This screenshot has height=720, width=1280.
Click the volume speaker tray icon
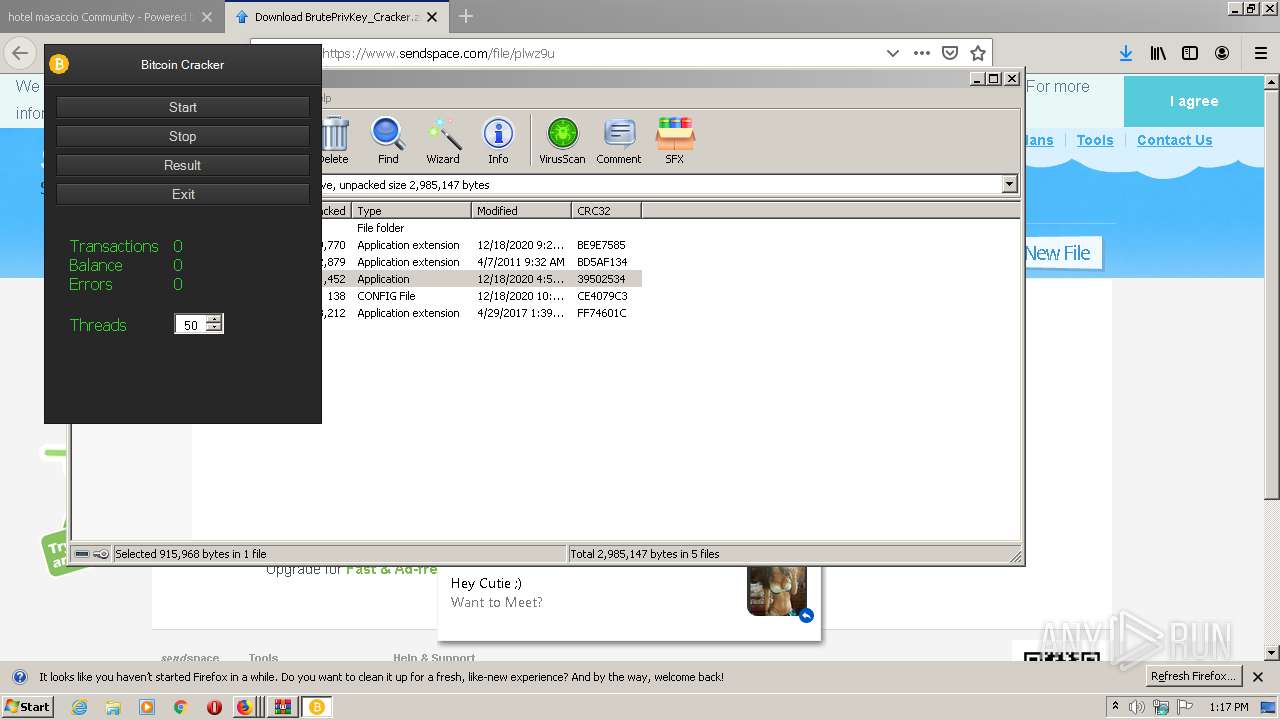(x=1137, y=707)
